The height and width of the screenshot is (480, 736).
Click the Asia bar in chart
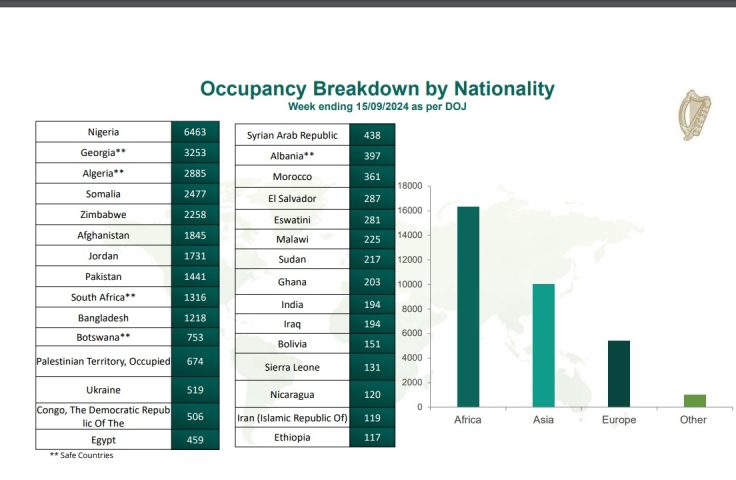[543, 345]
